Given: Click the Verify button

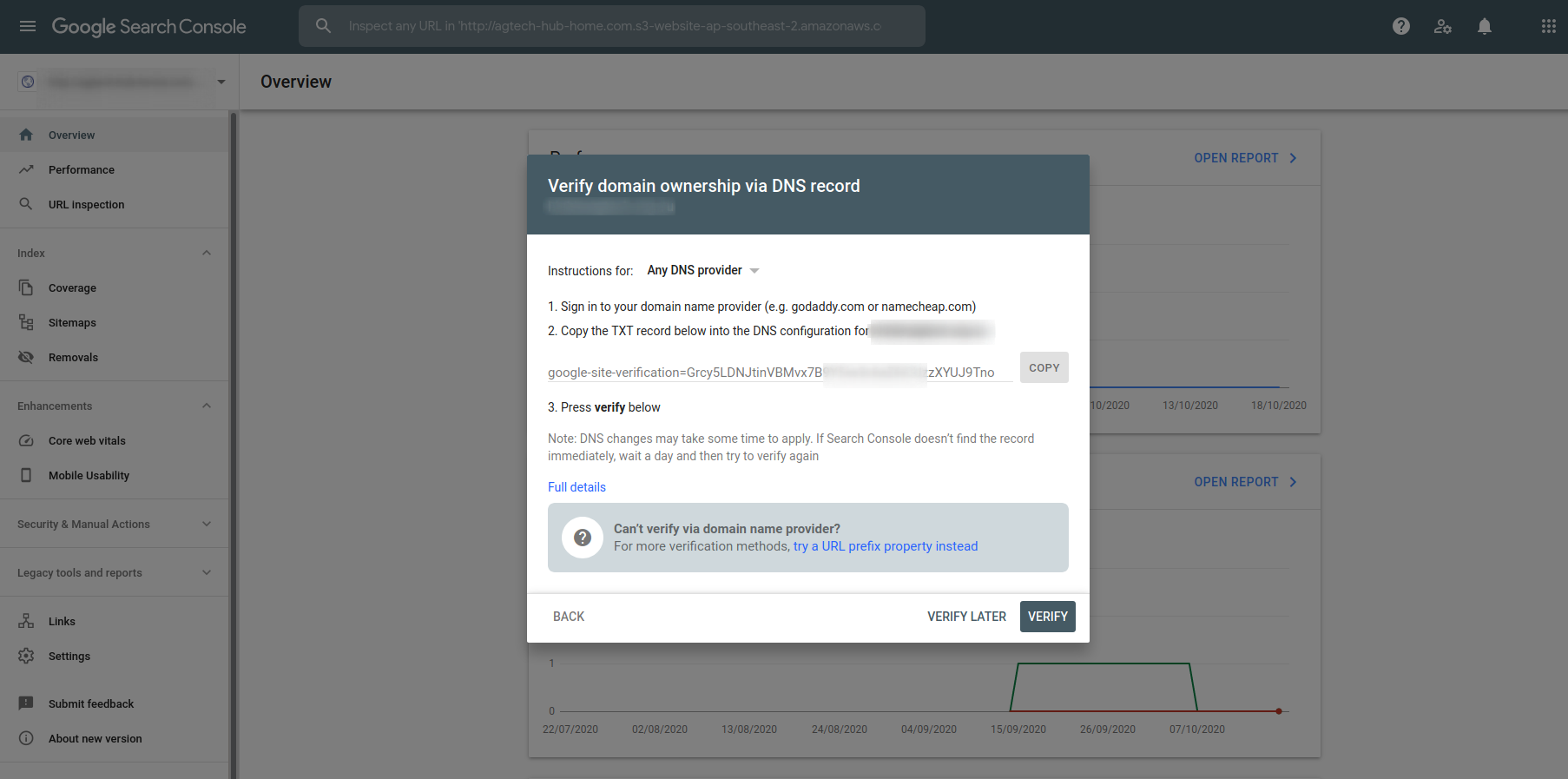Looking at the screenshot, I should click(1048, 617).
